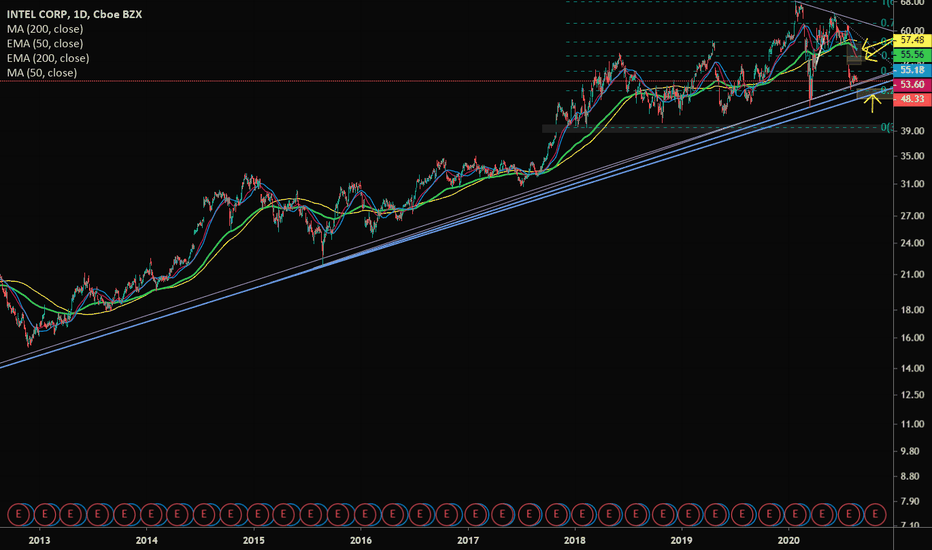
Task: Click the 31.00 price axis value
Action: [x=912, y=184]
